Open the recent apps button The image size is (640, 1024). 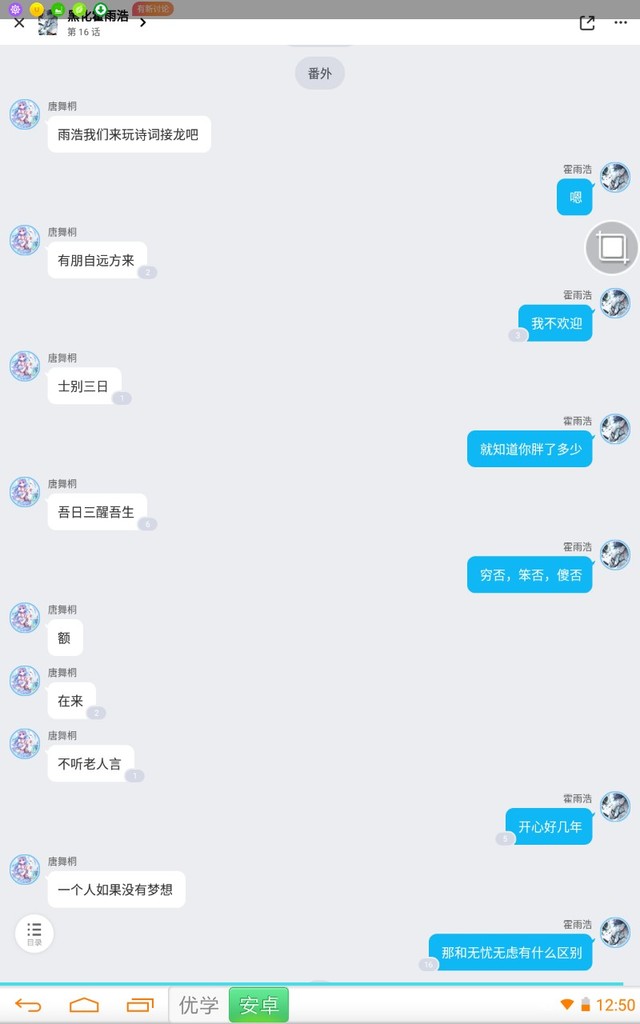coord(140,1005)
